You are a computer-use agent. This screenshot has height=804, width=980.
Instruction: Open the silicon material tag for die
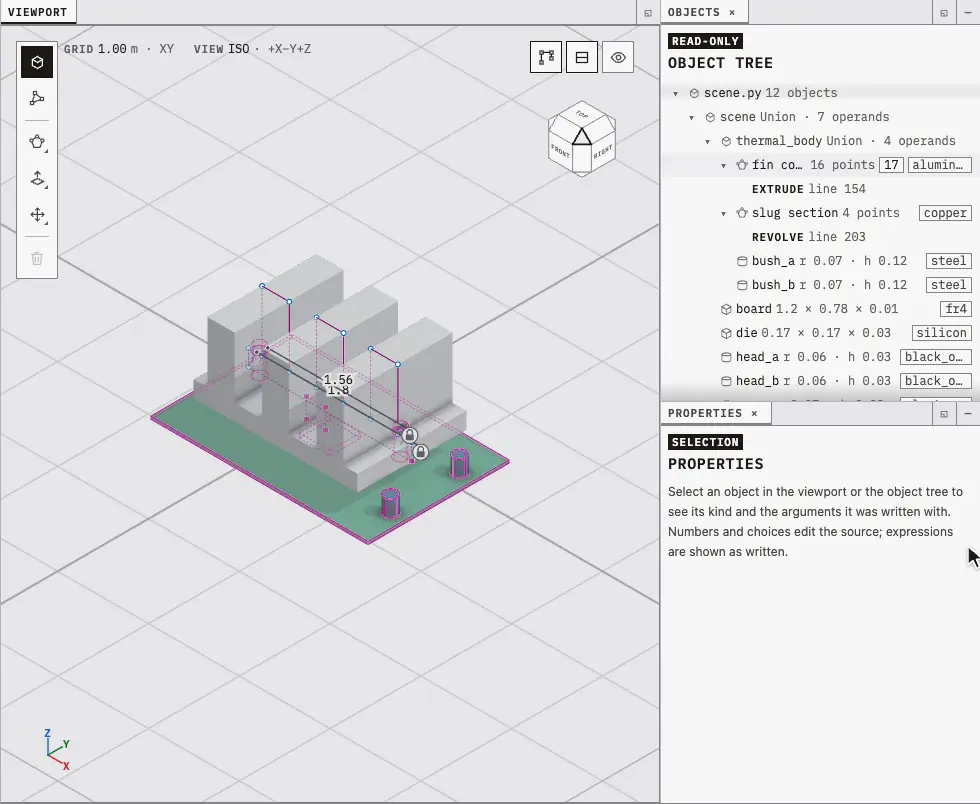(941, 333)
